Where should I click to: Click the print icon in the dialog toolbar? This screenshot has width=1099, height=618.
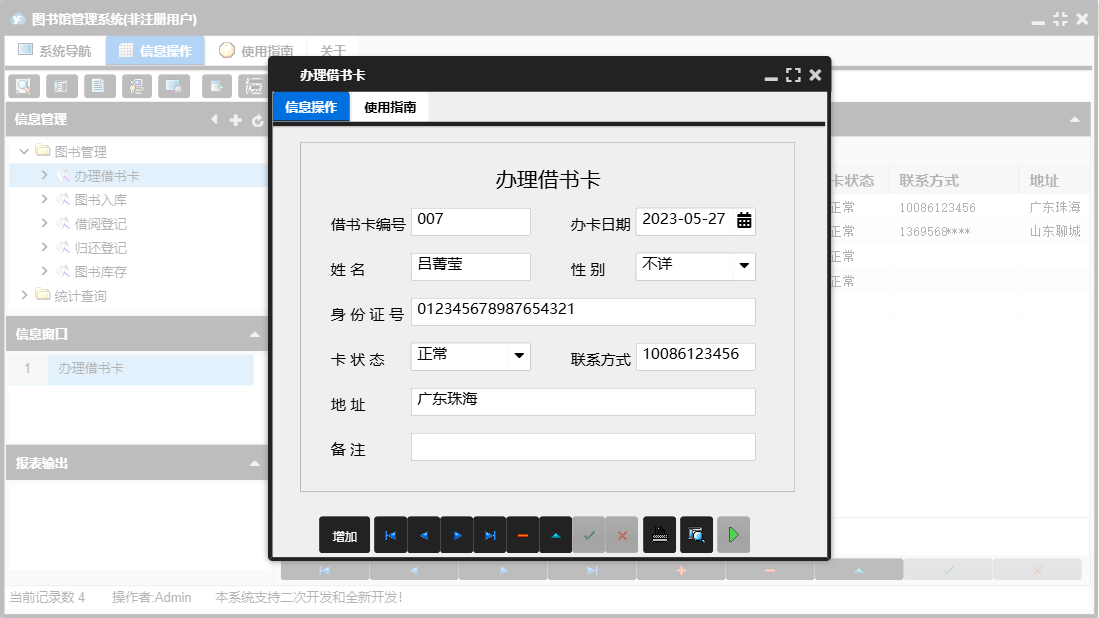(659, 534)
